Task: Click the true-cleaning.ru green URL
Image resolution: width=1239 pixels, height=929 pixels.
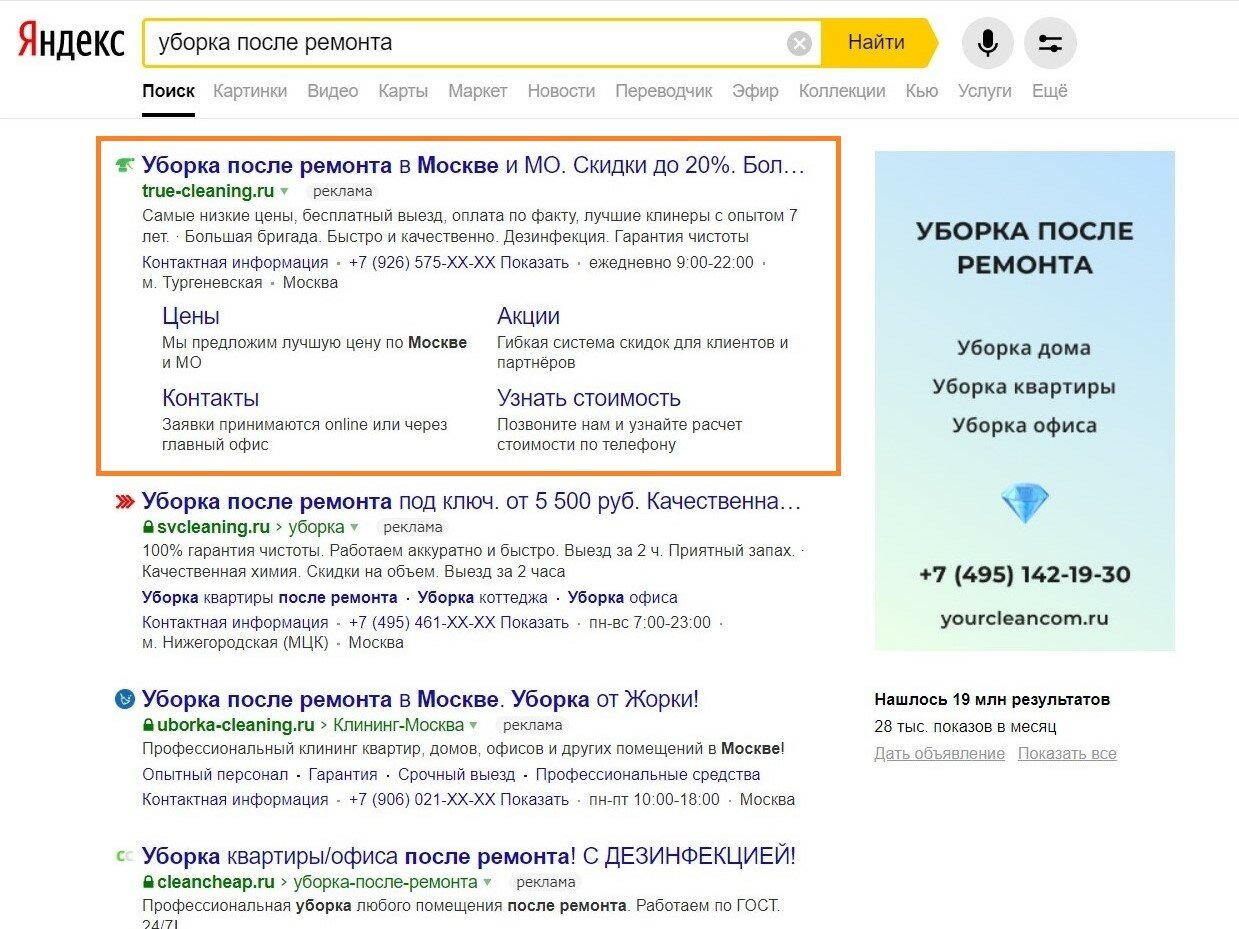Action: [208, 191]
